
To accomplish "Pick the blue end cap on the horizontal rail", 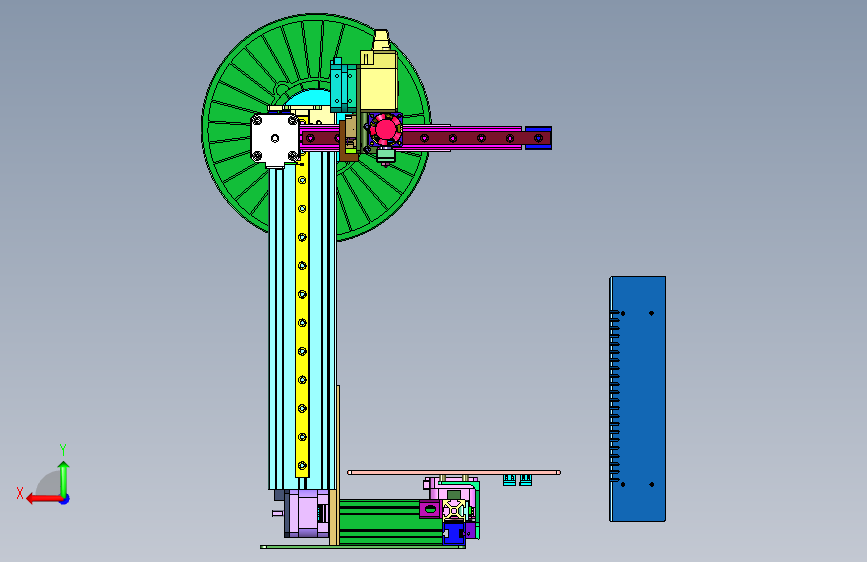I will (538, 138).
